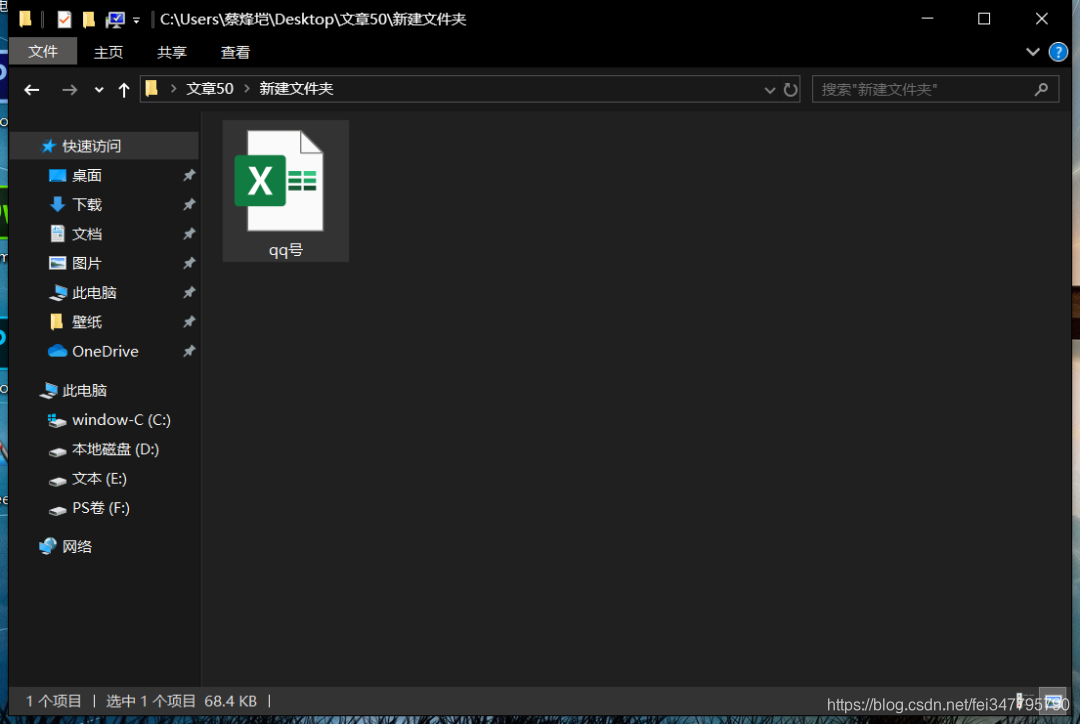This screenshot has width=1080, height=724.
Task: Click the pin icon next to 图片
Action: click(x=189, y=263)
